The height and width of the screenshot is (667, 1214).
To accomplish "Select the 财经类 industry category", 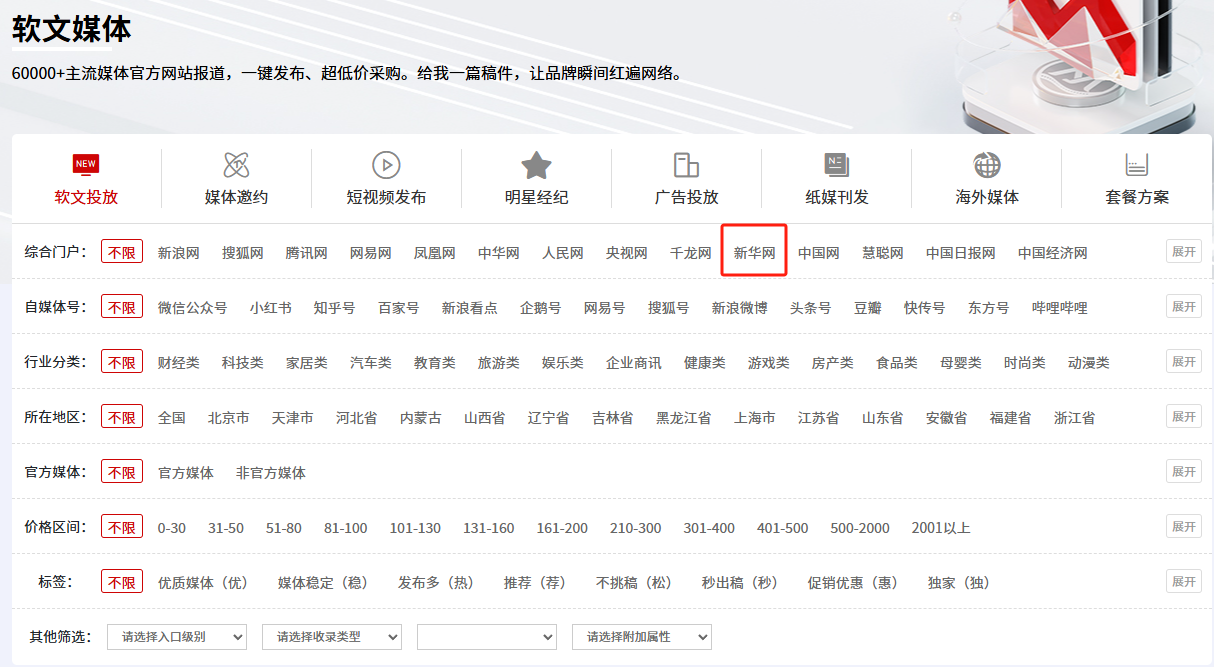I will pos(179,363).
